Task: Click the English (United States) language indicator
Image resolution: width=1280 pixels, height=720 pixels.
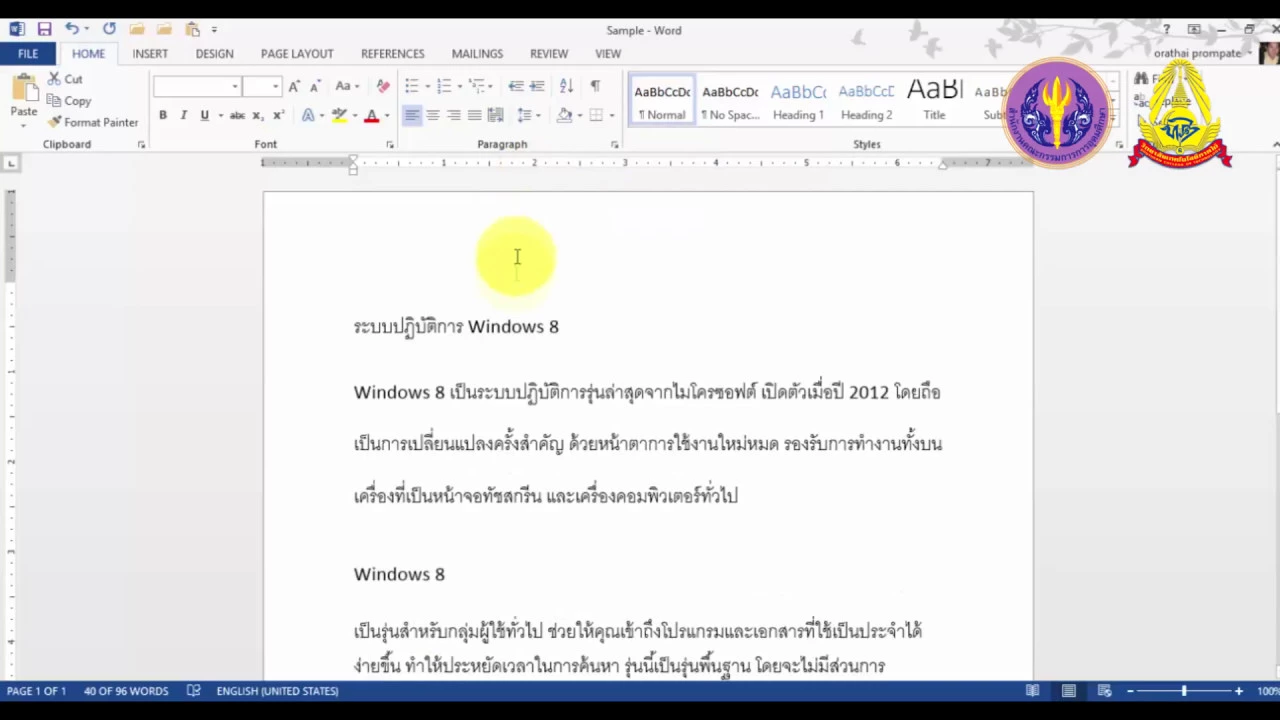Action: [x=277, y=691]
